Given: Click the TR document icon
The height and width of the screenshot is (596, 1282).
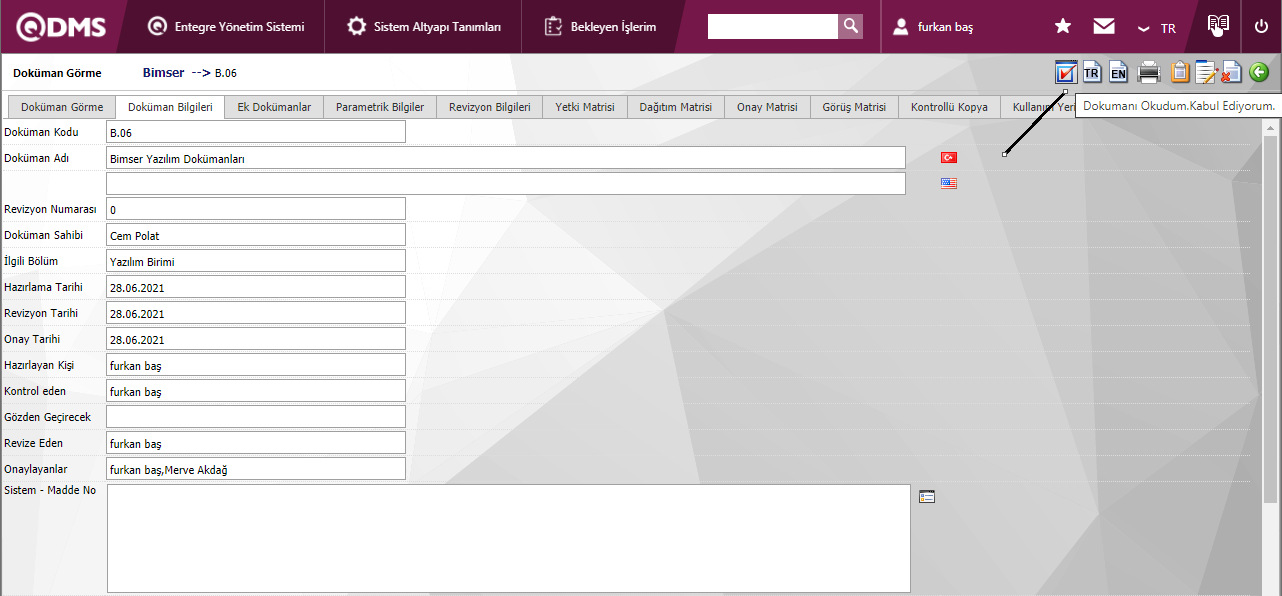Looking at the screenshot, I should (1092, 72).
